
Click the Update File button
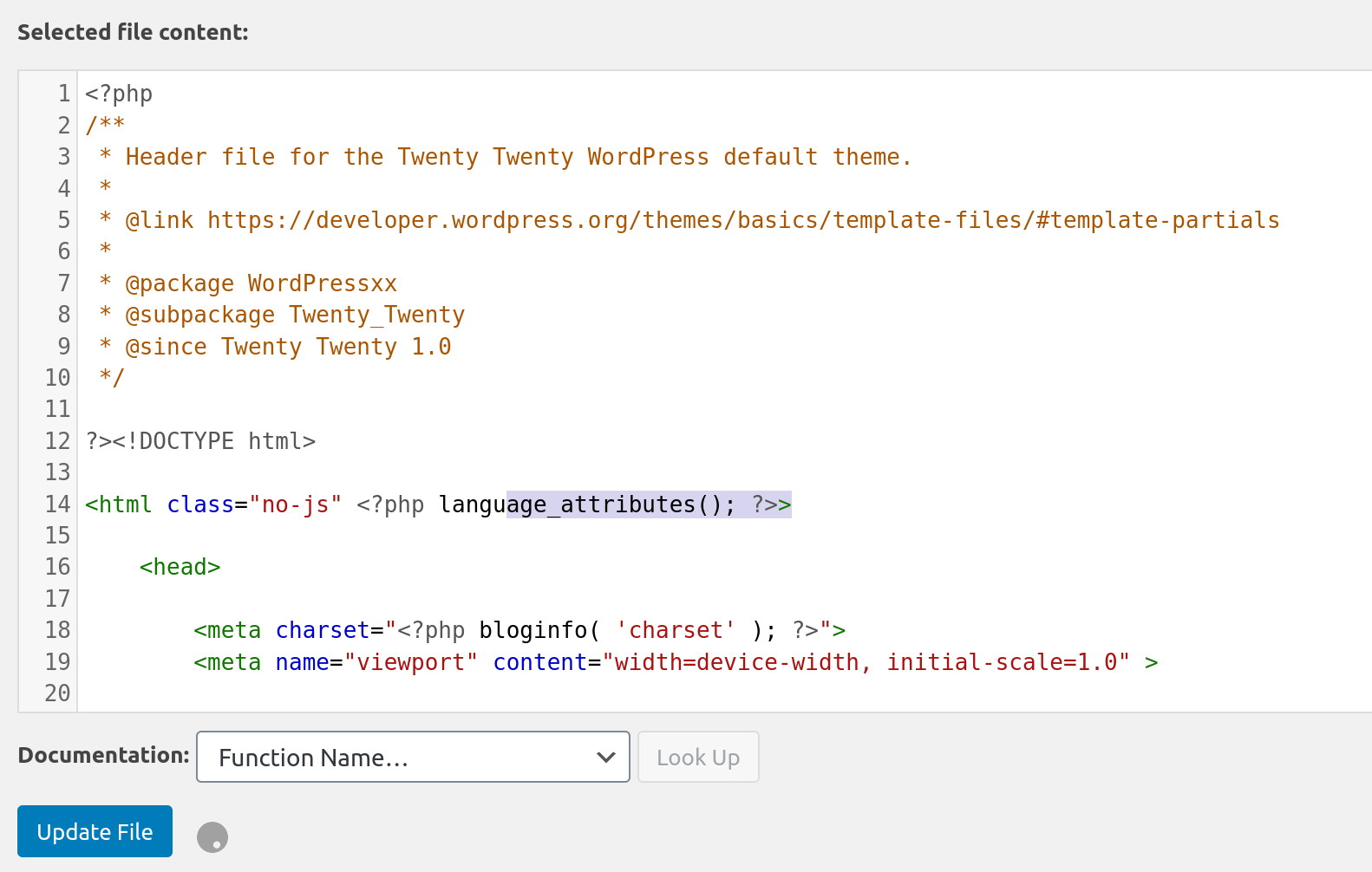tap(95, 831)
